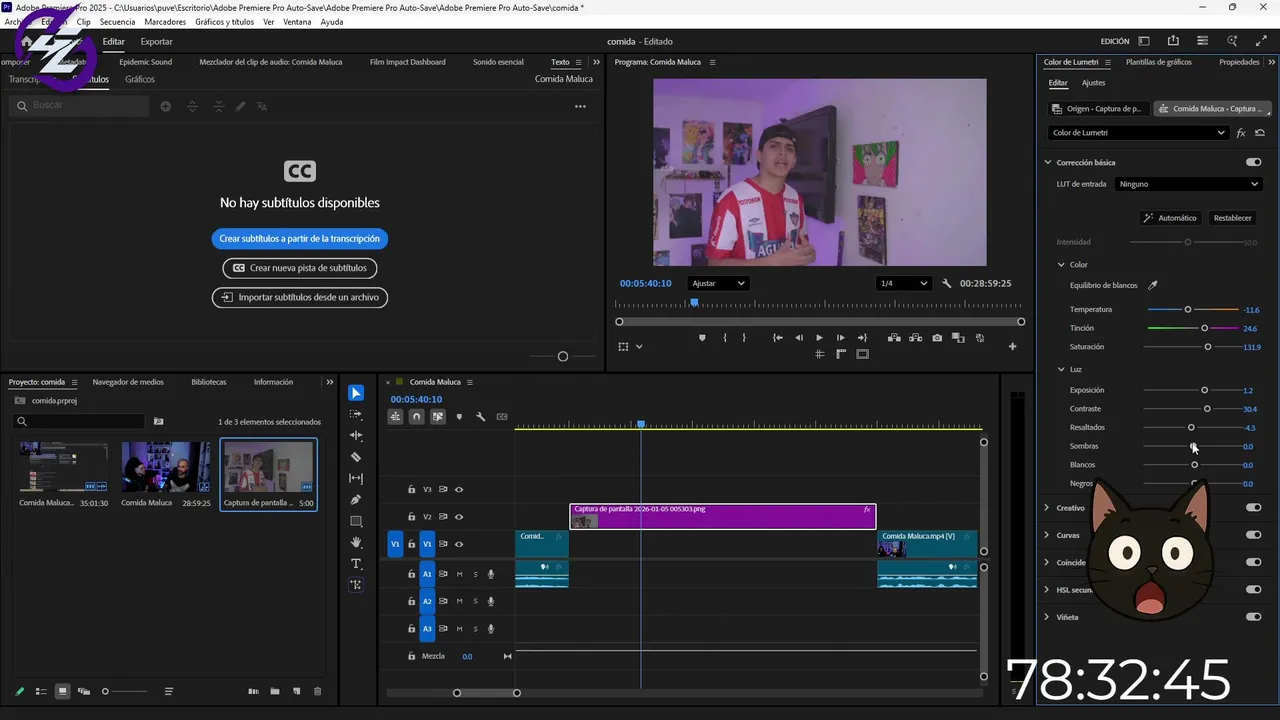Select the Razor tool
The height and width of the screenshot is (720, 1280).
356,457
